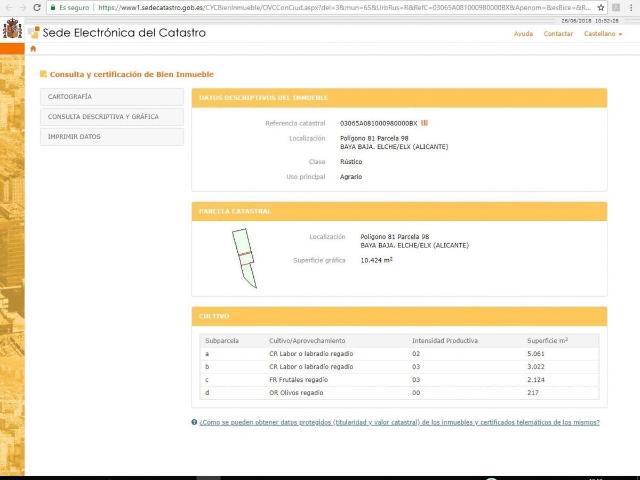
Task: Select the subparcela b row's CR Labor text
Action: tap(311, 367)
